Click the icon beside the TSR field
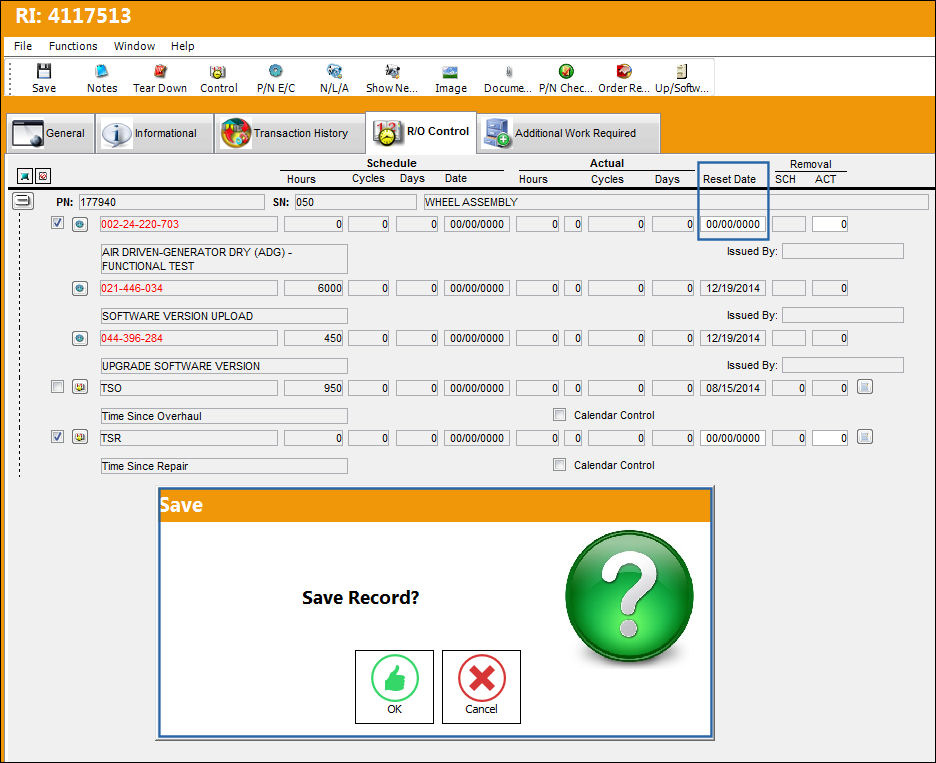The width and height of the screenshot is (936, 763). (80, 437)
